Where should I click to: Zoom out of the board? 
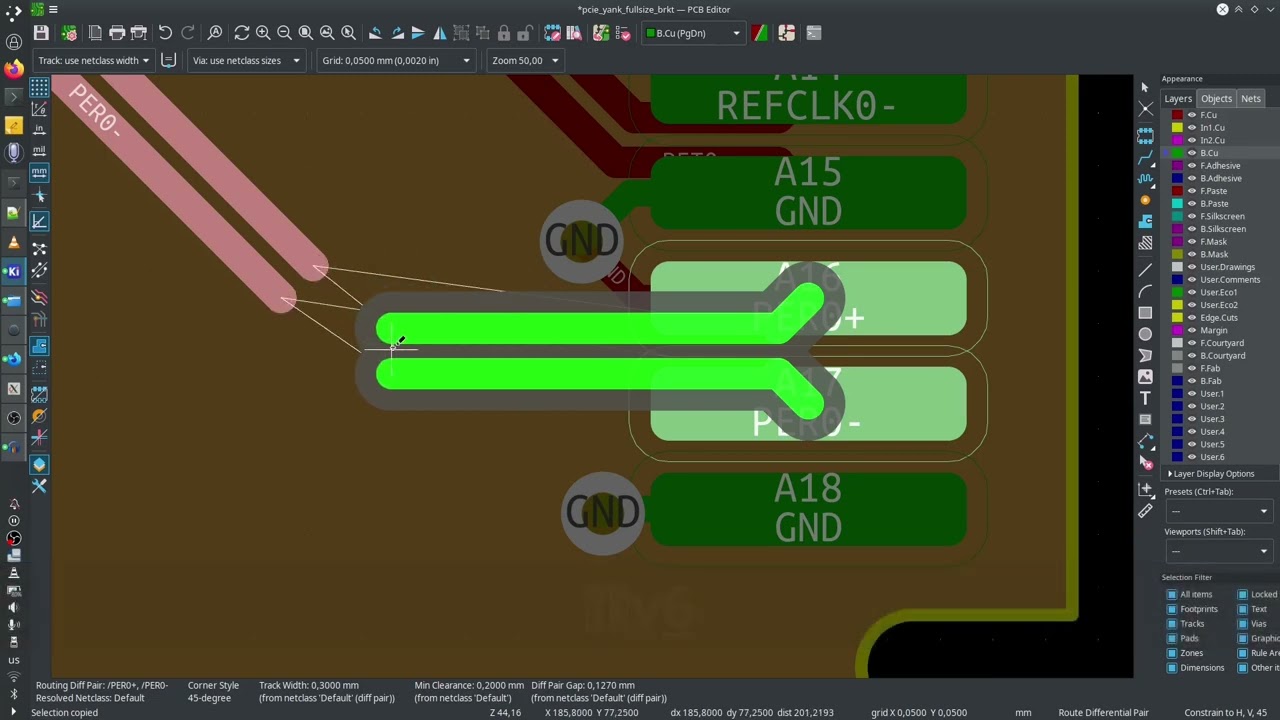click(x=284, y=33)
